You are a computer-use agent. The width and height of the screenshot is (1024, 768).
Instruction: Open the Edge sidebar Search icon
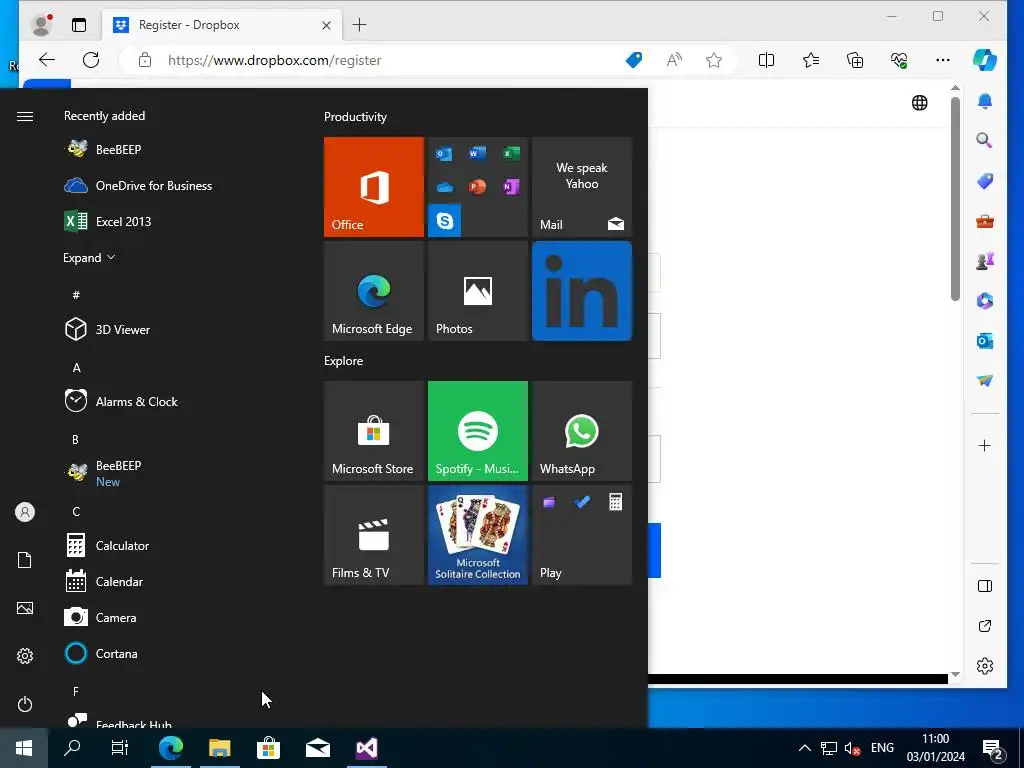985,140
